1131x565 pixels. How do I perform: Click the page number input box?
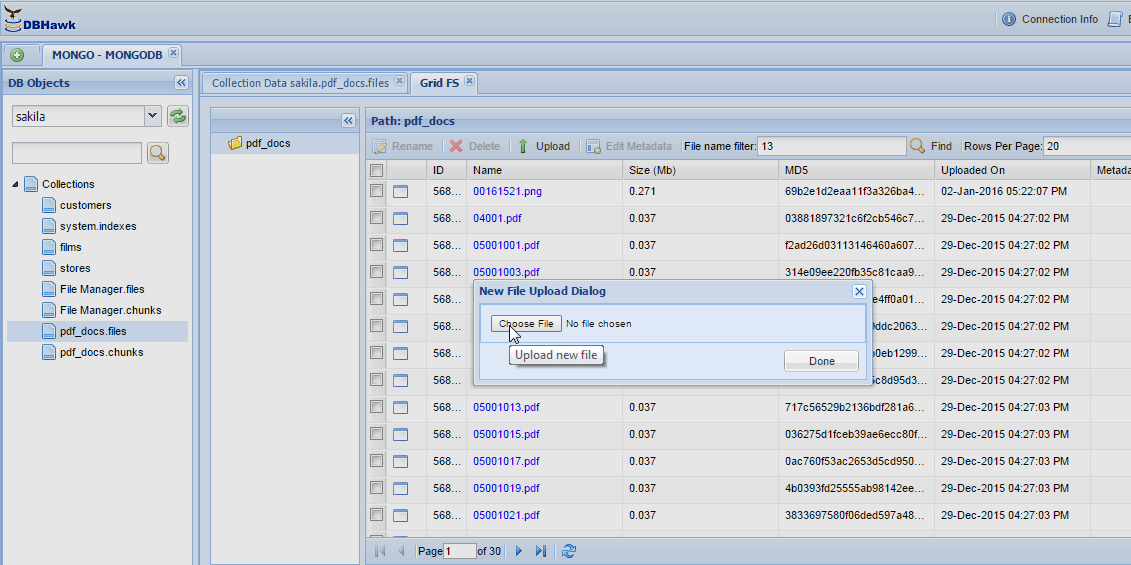tap(460, 551)
